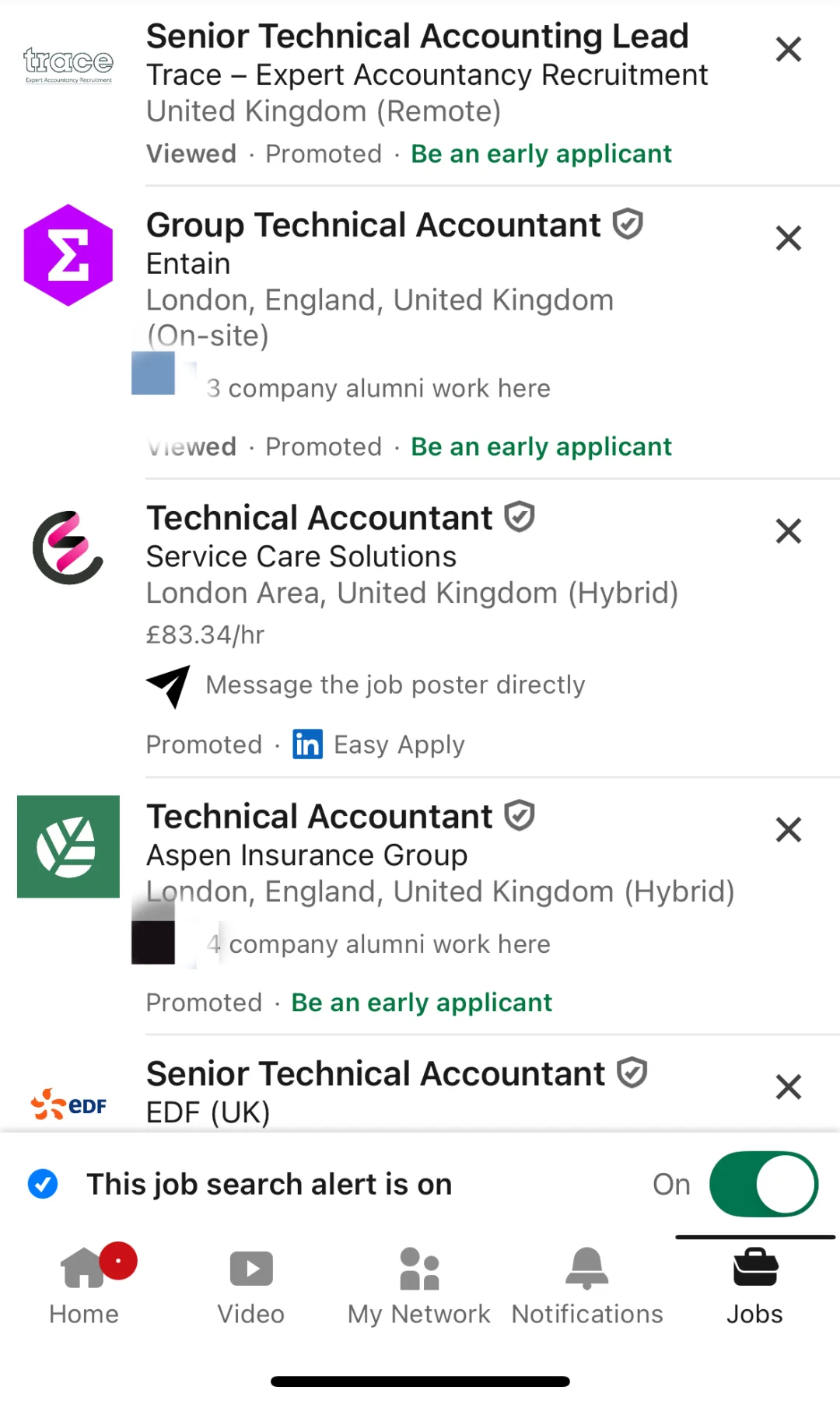This screenshot has height=1404, width=840.
Task: Dismiss the Service Care Solutions job listing
Action: (x=789, y=531)
